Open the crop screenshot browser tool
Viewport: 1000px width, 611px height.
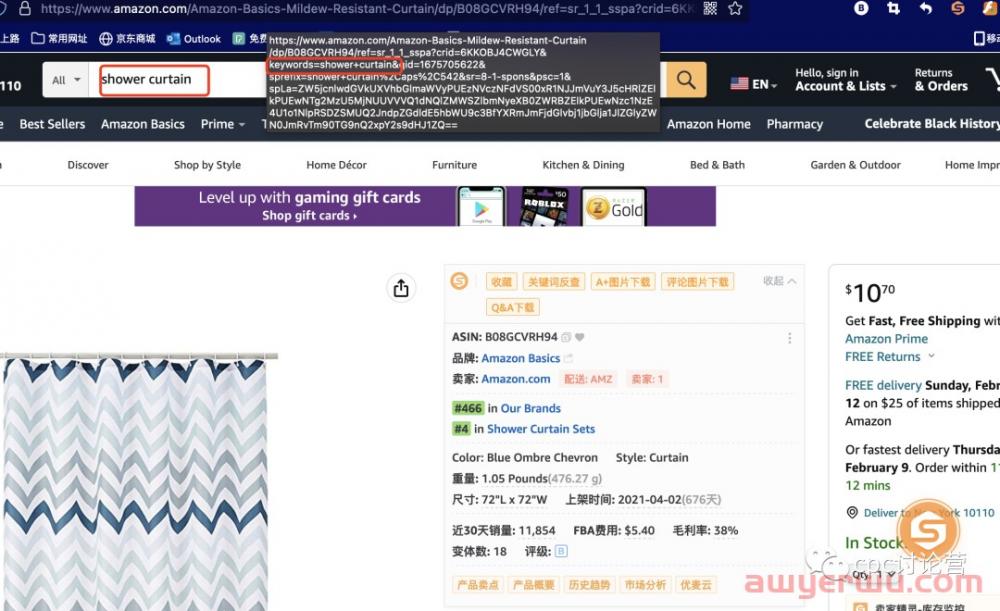click(x=893, y=8)
